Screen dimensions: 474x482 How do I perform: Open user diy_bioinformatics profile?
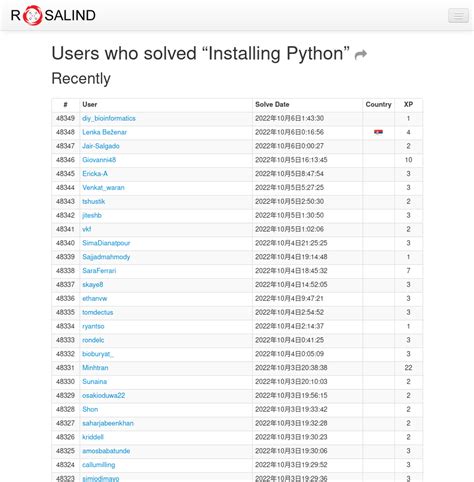point(109,118)
